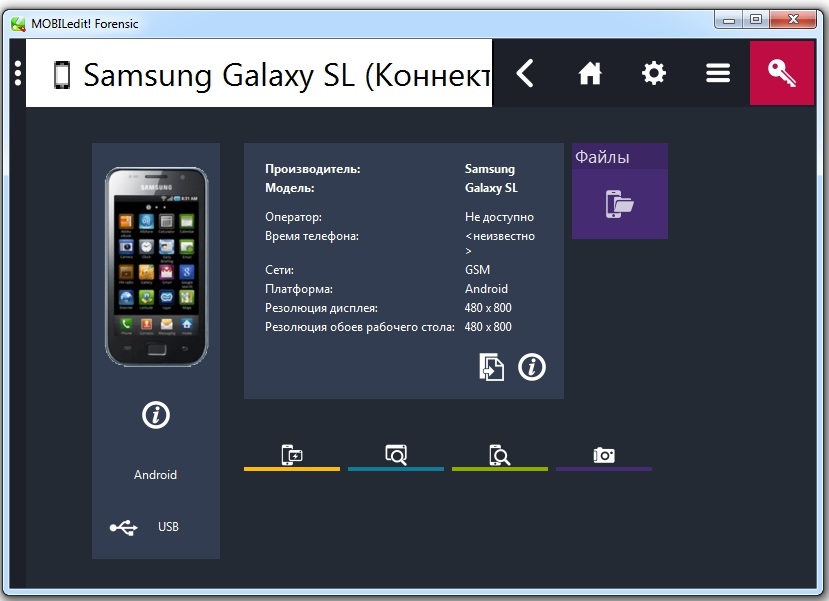
Task: Click the MOBILedit! Forensic title bar icon
Action: click(18, 24)
